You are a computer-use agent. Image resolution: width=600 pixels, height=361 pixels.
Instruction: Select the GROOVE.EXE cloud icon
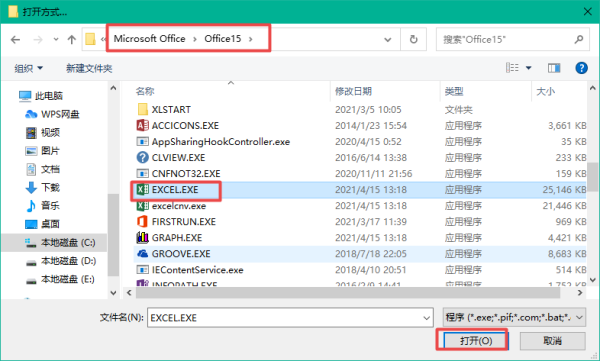click(142, 253)
